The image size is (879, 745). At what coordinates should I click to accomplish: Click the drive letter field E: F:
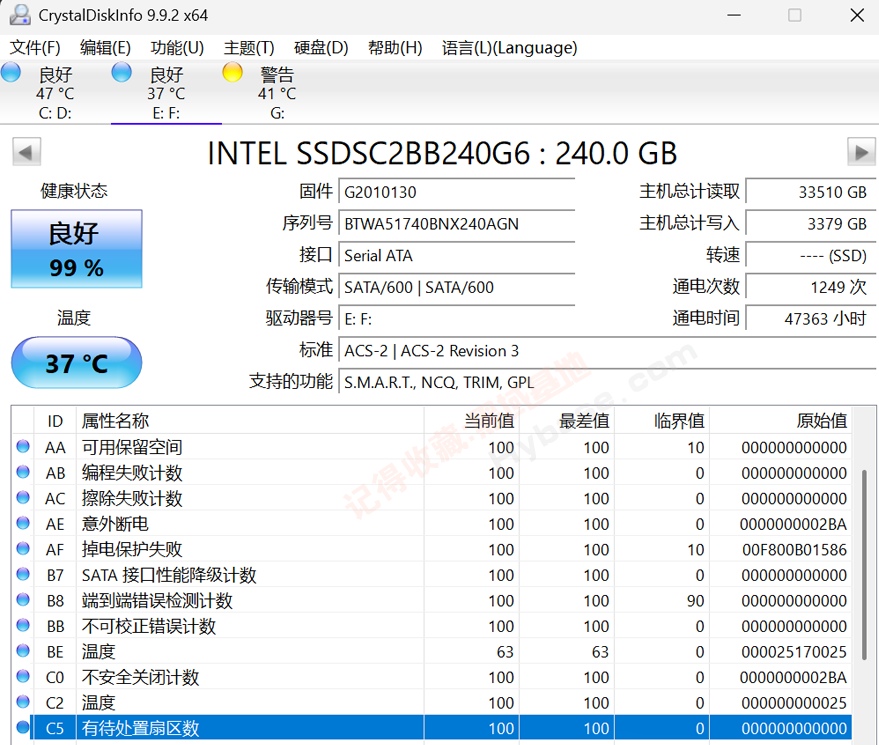pos(457,319)
